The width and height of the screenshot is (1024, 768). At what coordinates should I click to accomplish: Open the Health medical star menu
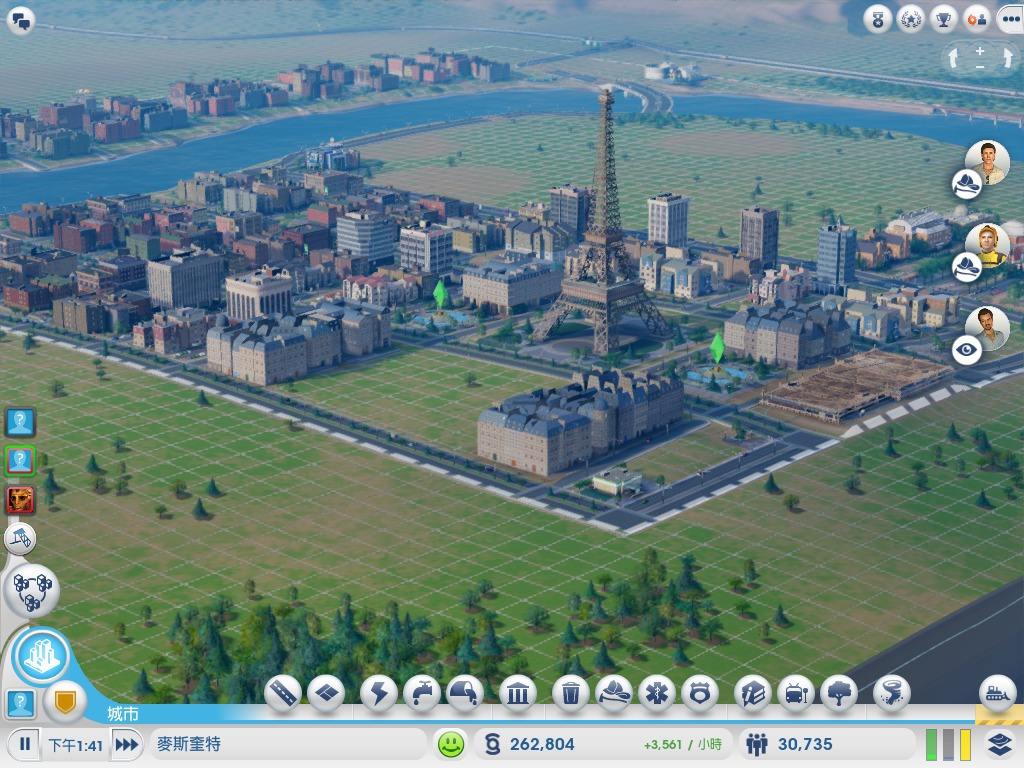tap(657, 694)
